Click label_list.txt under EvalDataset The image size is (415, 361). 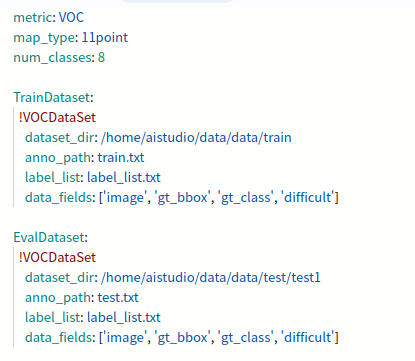click(x=124, y=317)
